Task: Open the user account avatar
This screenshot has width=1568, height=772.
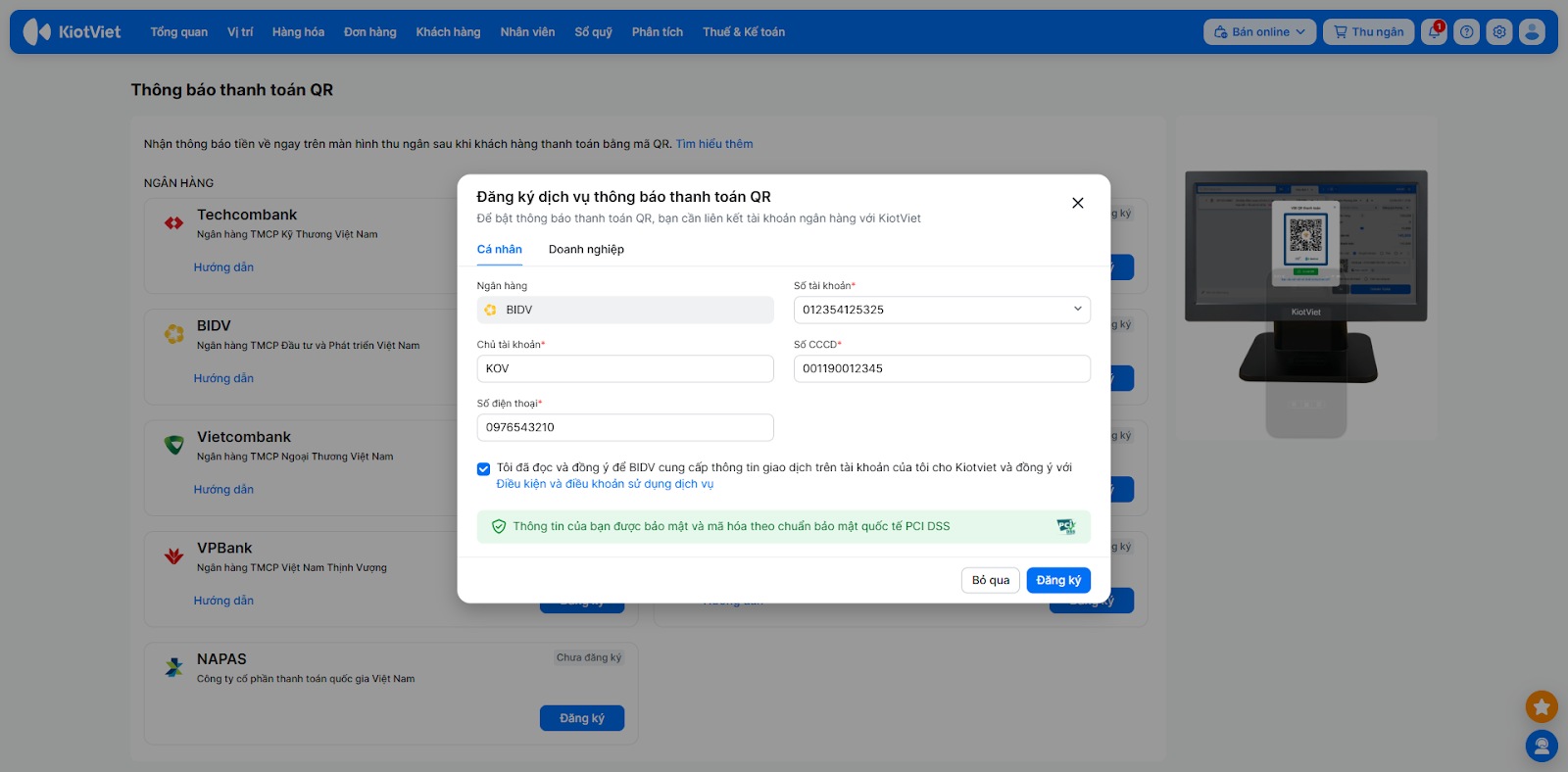Action: click(1532, 32)
